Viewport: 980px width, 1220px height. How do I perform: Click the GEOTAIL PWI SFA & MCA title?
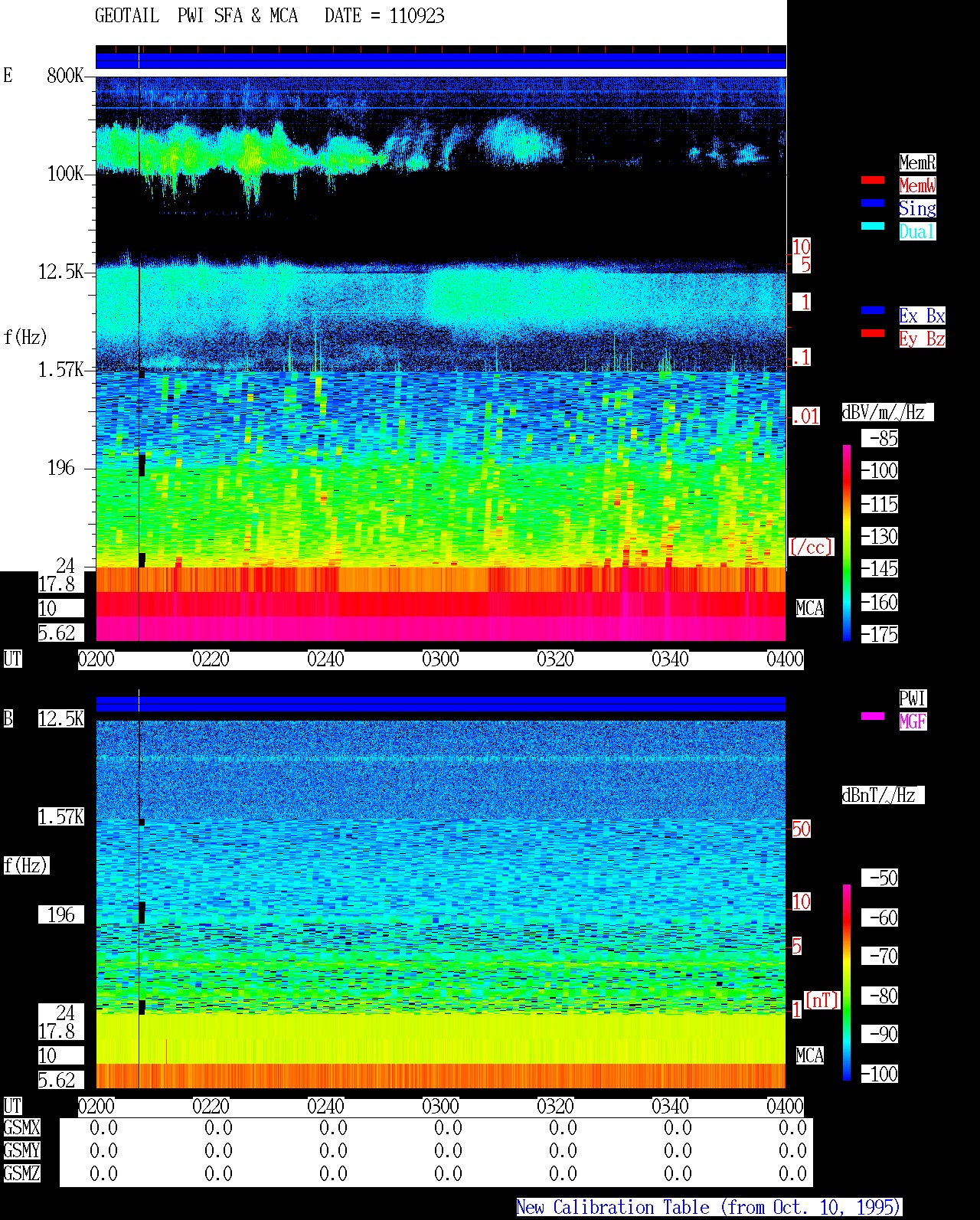click(x=196, y=16)
